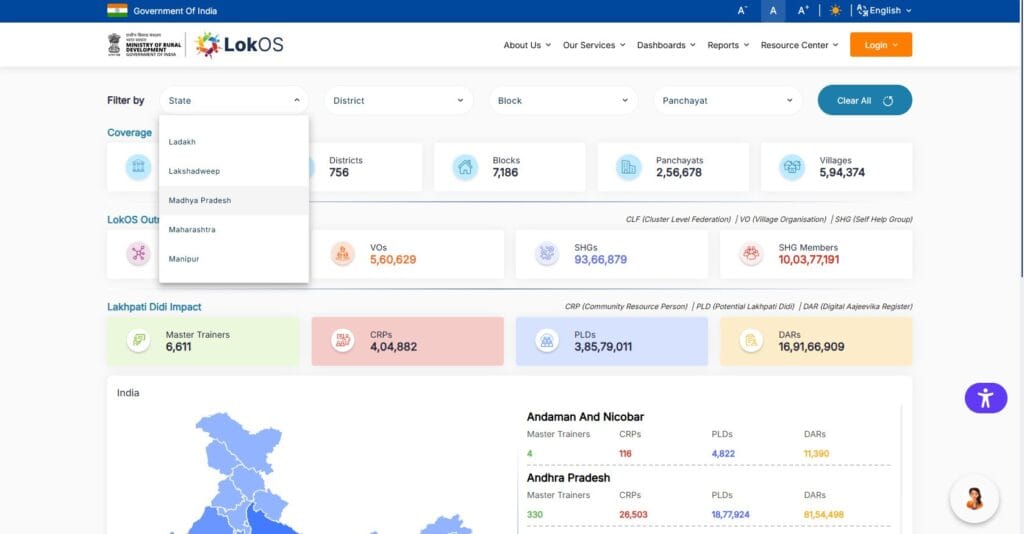Click the CRPs value 4,04,882

(x=393, y=347)
